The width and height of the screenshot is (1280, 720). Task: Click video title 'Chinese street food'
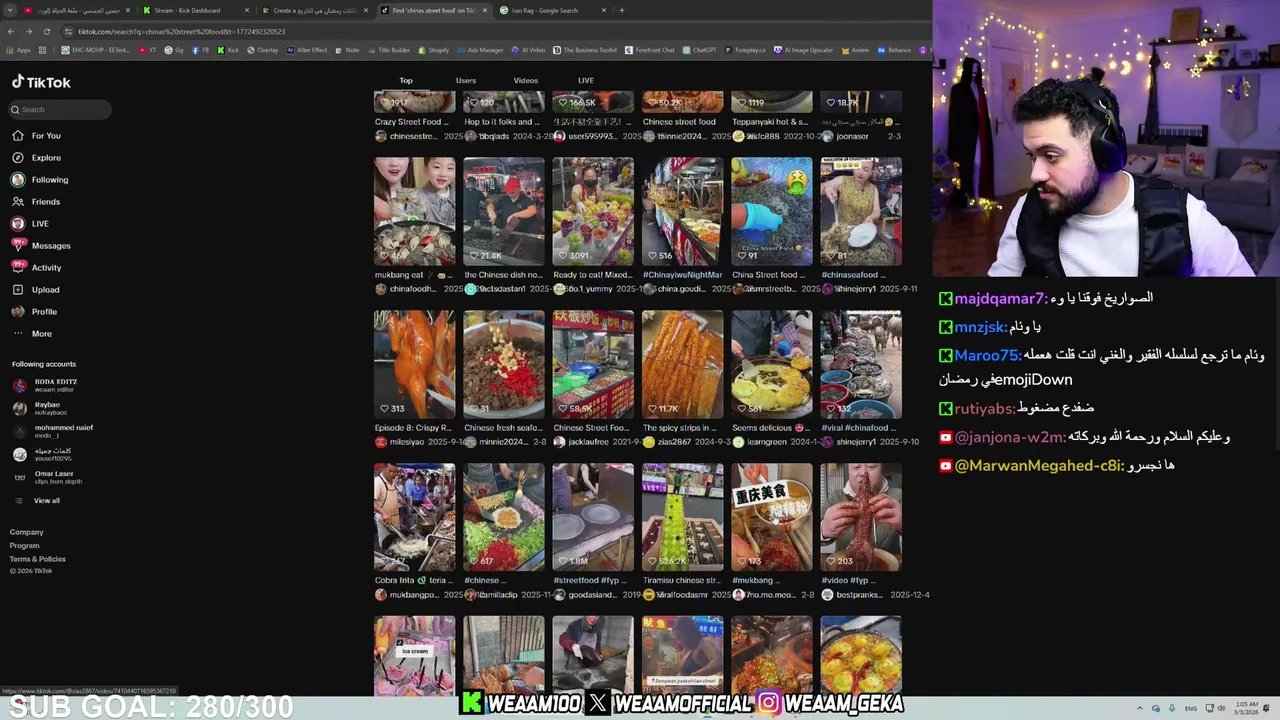679,122
